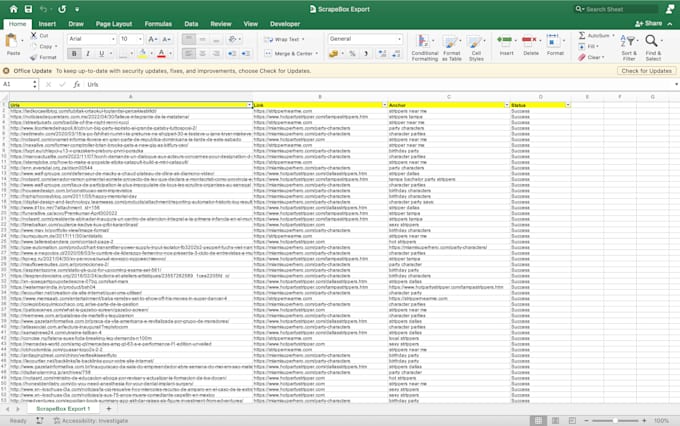Click the Delete cells icon

click(x=529, y=40)
